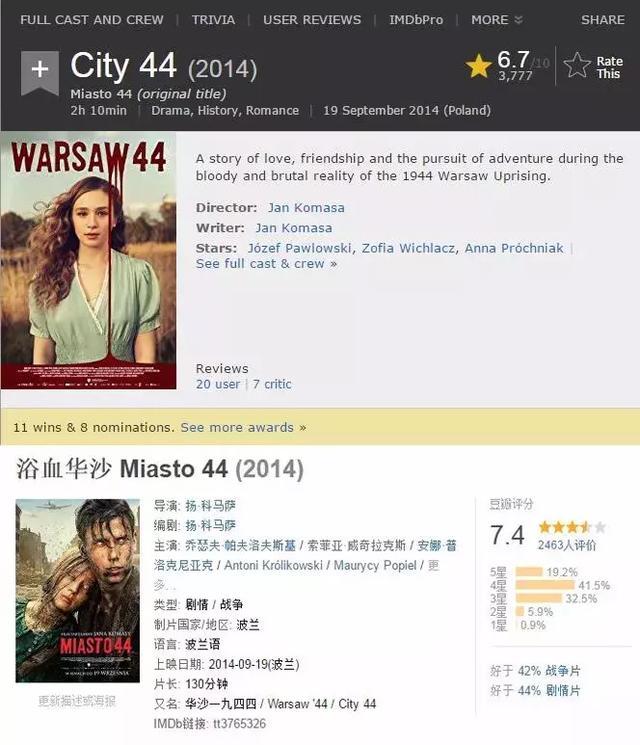Open the IMDbPro link
This screenshot has width=640, height=745.
pos(416,20)
